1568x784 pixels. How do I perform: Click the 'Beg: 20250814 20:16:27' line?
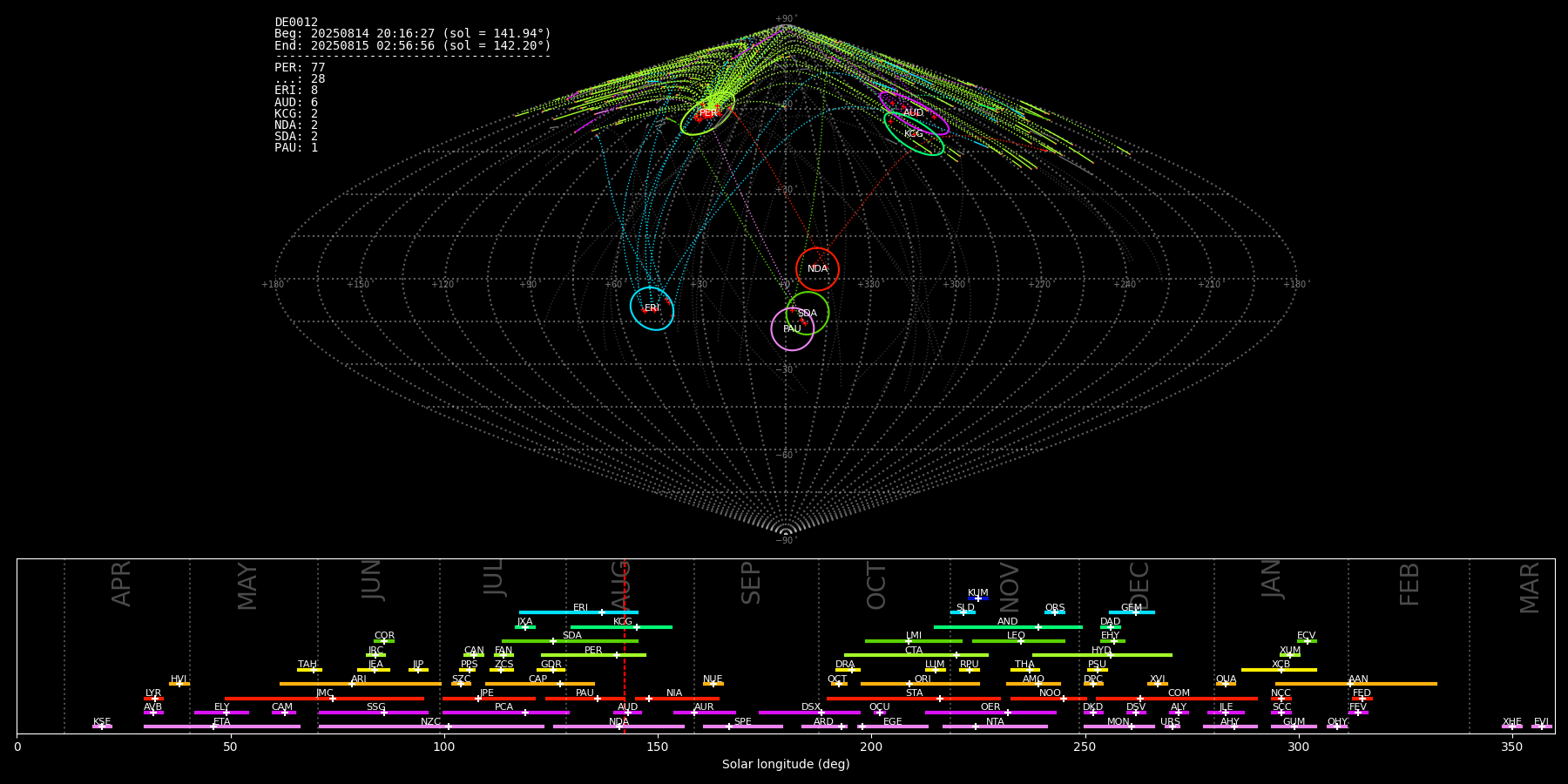coord(413,34)
